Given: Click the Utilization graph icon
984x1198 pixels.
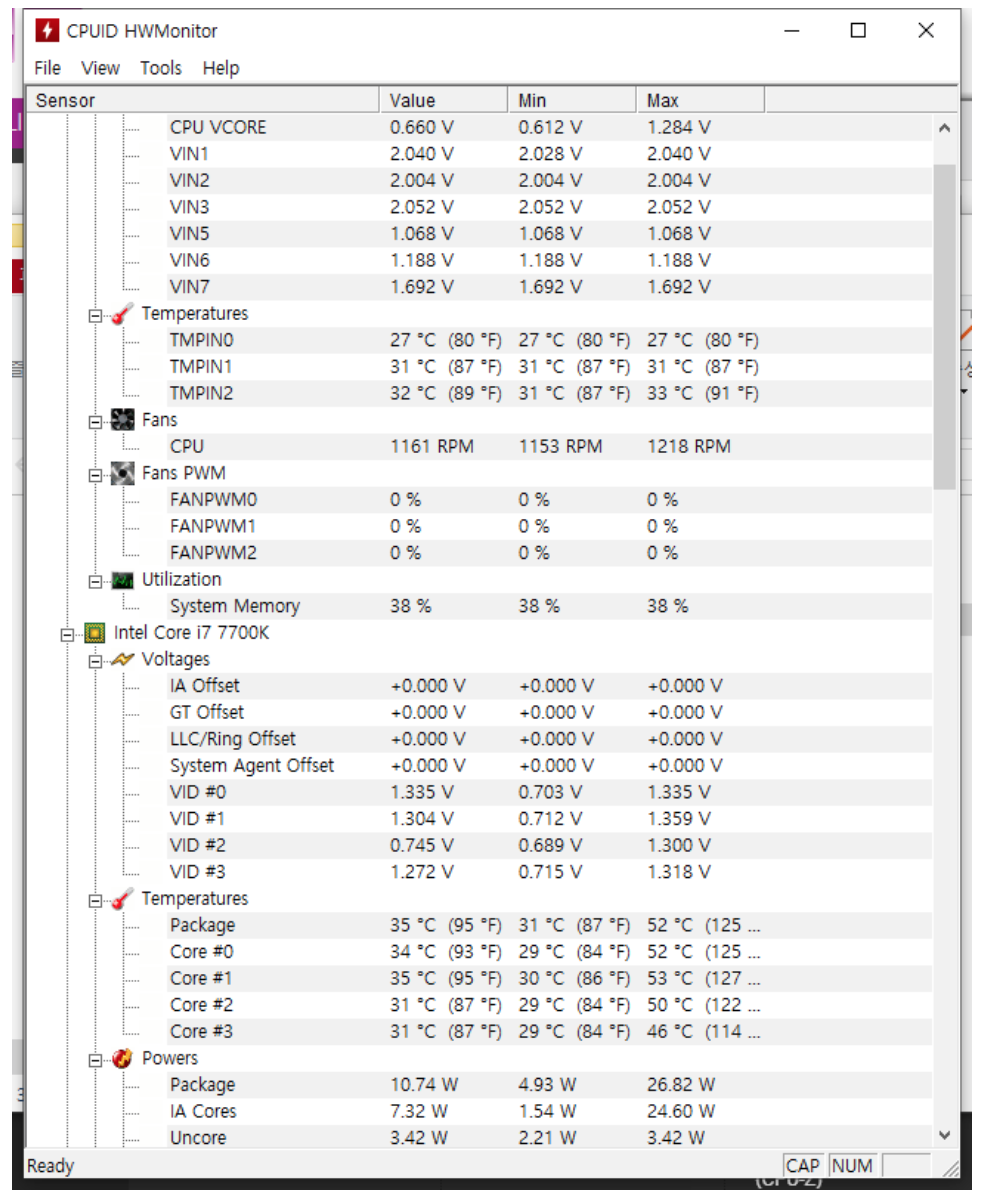Looking at the screenshot, I should coord(122,581).
